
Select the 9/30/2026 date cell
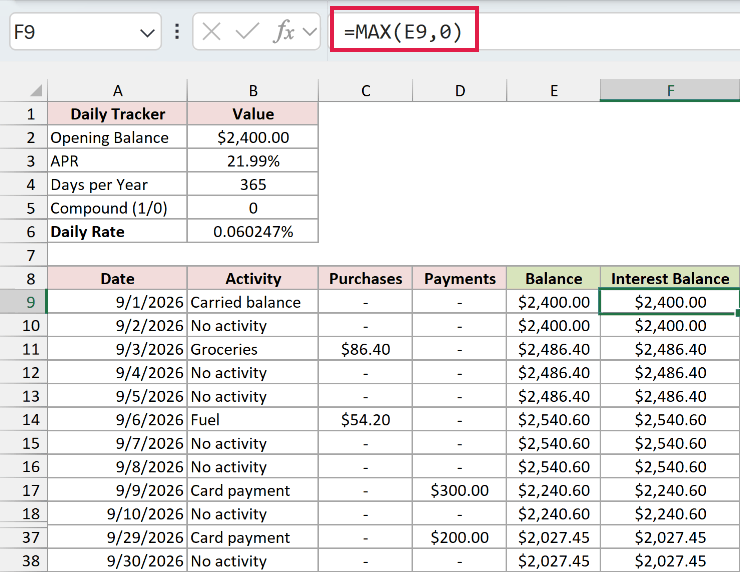[x=118, y=561]
